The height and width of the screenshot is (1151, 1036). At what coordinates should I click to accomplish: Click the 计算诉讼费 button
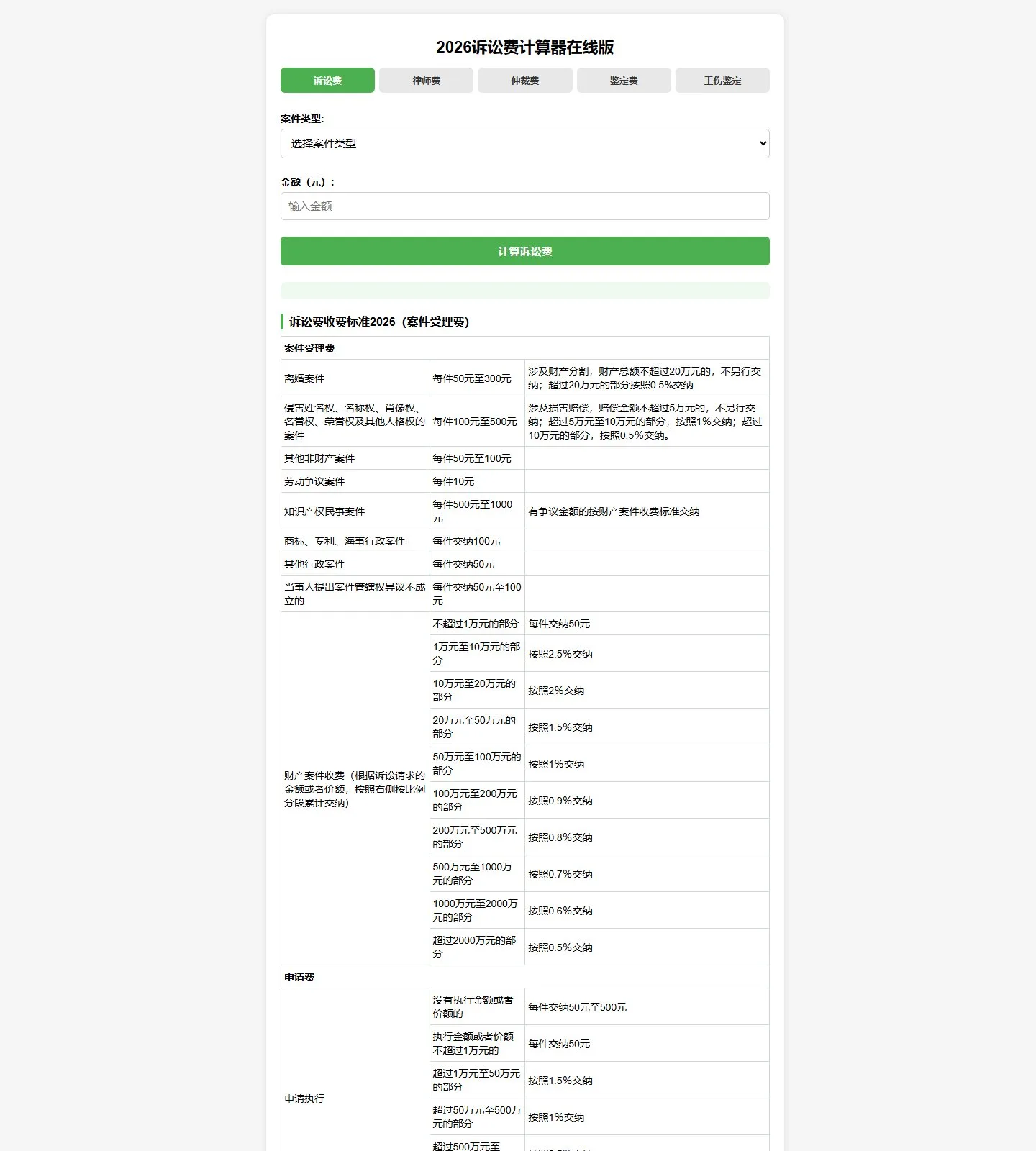525,251
